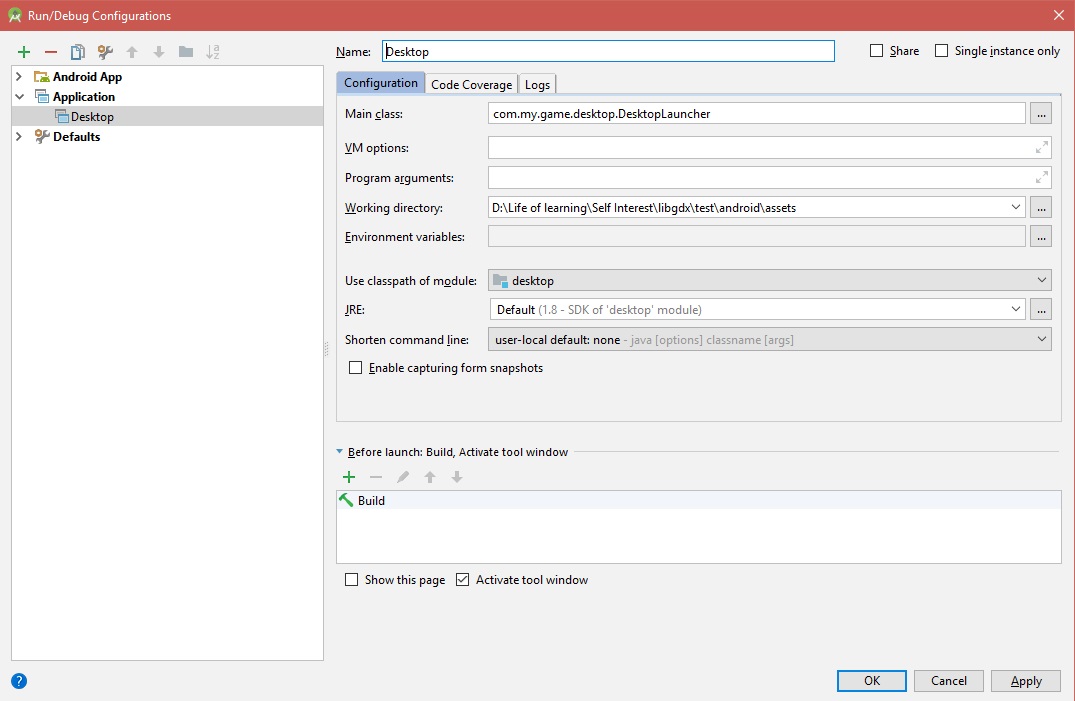Add a new Before launch task
Screen dimensions: 1075x701
click(349, 477)
